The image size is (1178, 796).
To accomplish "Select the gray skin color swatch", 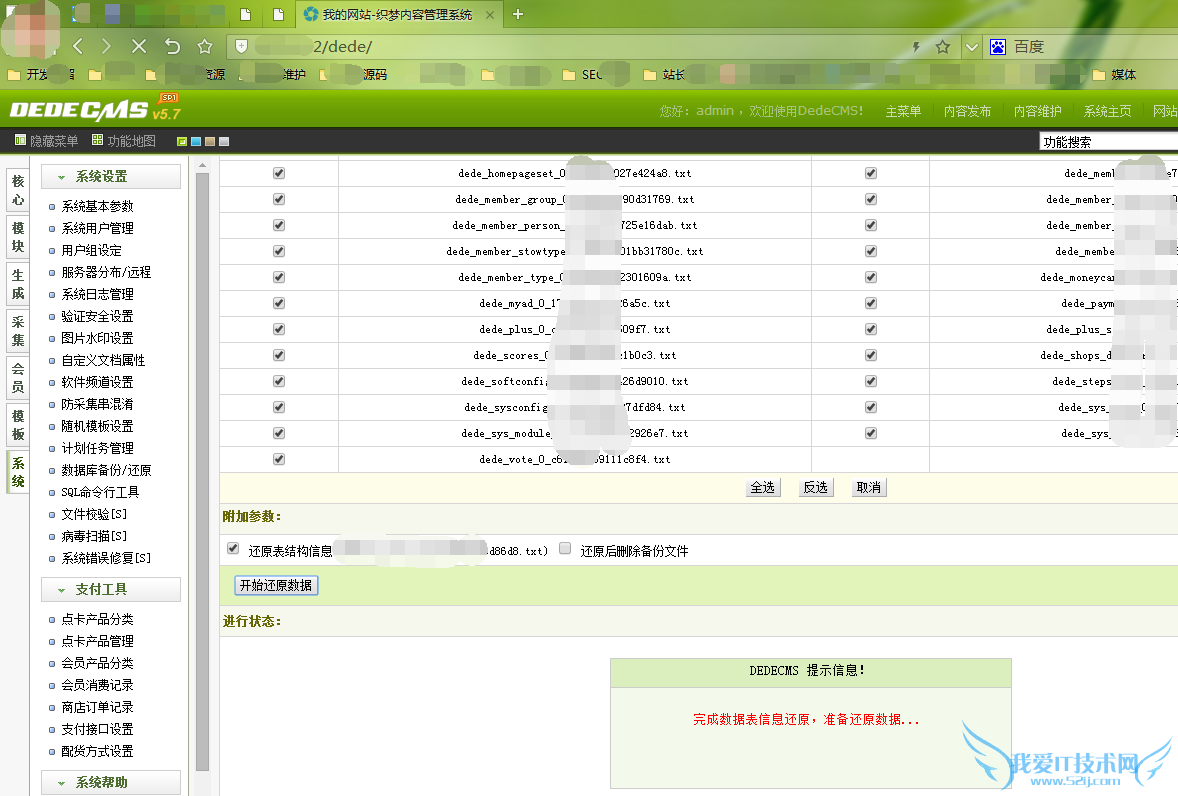I will pyautogui.click(x=224, y=141).
